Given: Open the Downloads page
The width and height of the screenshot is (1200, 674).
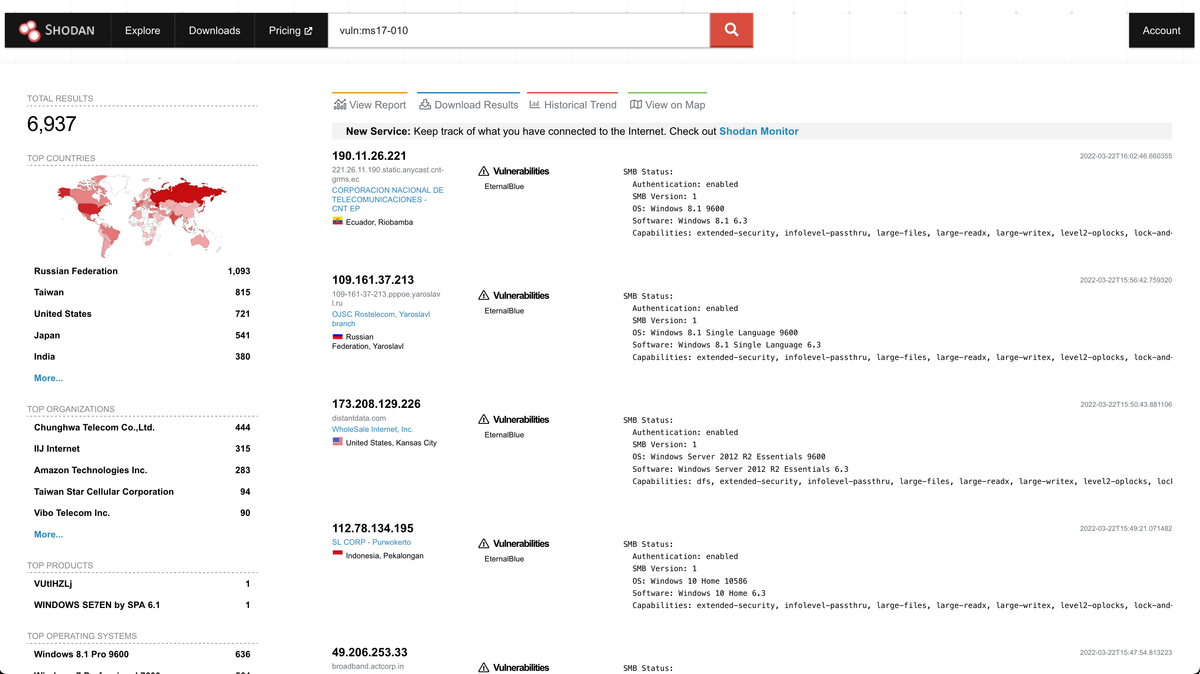Looking at the screenshot, I should pyautogui.click(x=214, y=30).
